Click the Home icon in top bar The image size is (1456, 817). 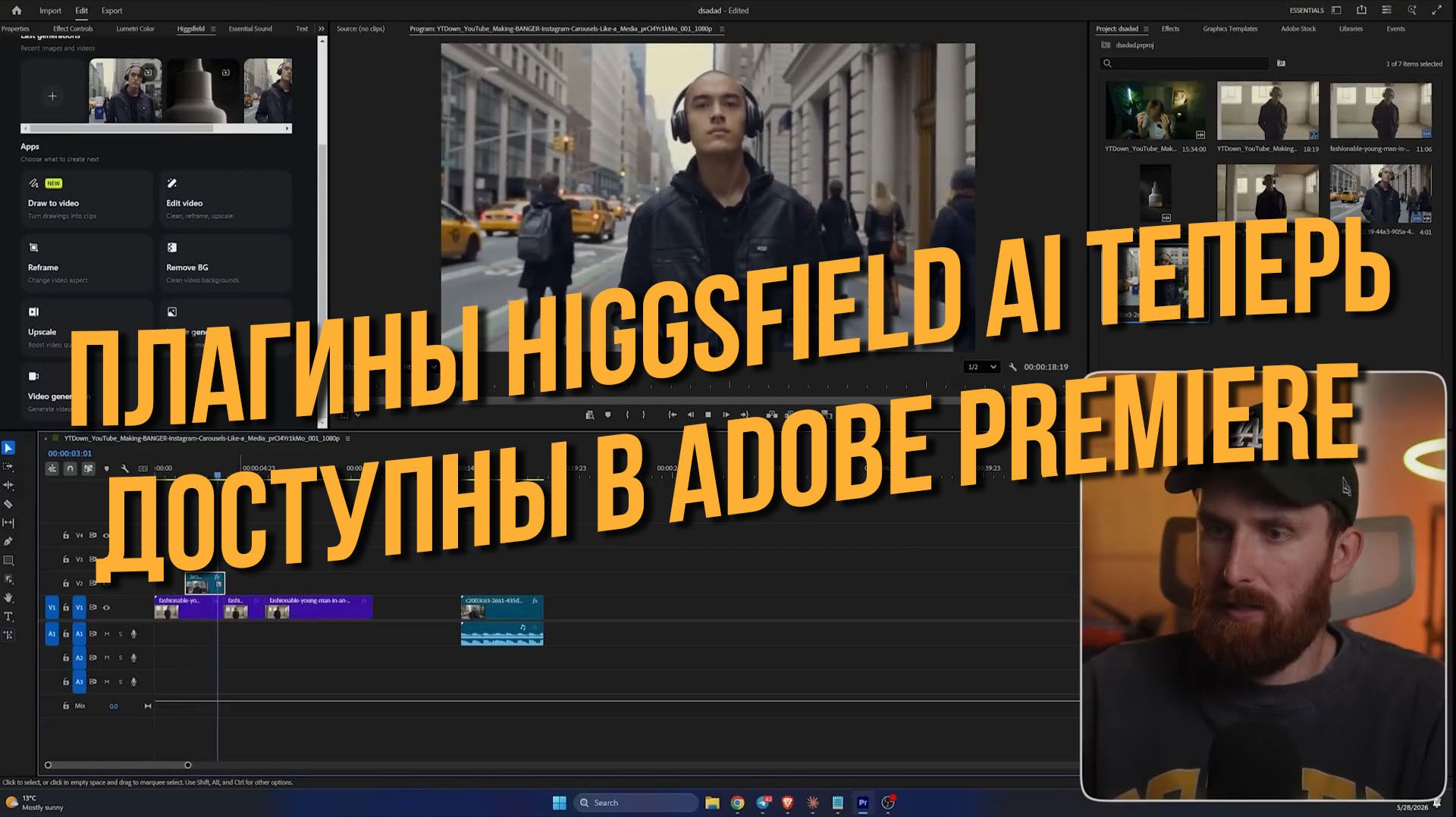click(x=17, y=11)
